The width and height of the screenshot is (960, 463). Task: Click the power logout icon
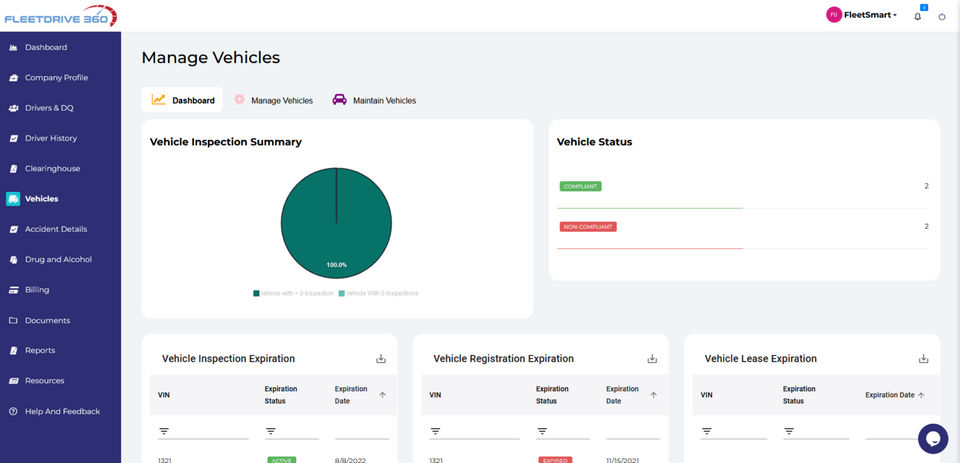[942, 17]
